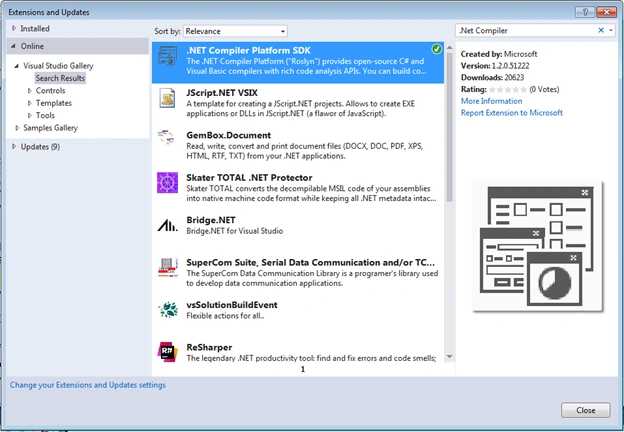The height and width of the screenshot is (432, 624).
Task: Select Visual Studio Gallery in the tree
Action: coord(58,66)
